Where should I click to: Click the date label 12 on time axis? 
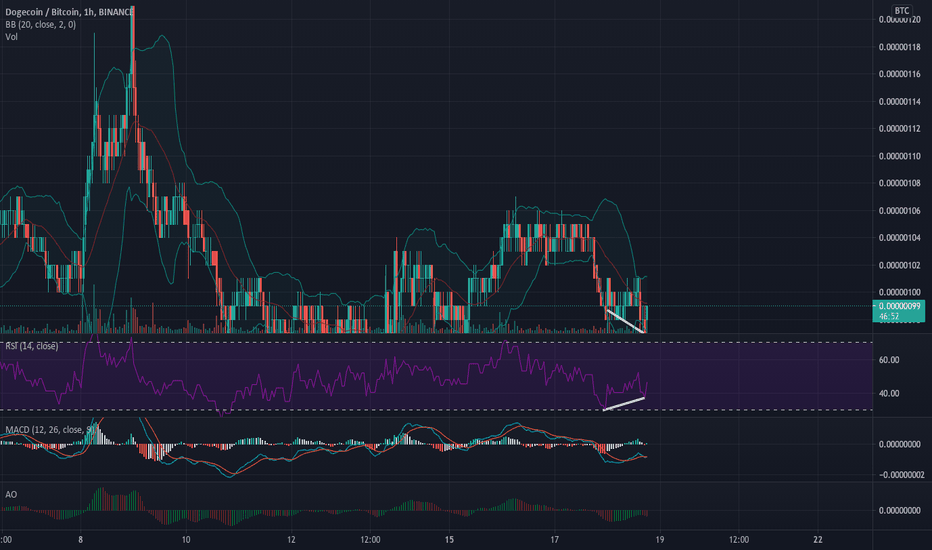pyautogui.click(x=291, y=540)
